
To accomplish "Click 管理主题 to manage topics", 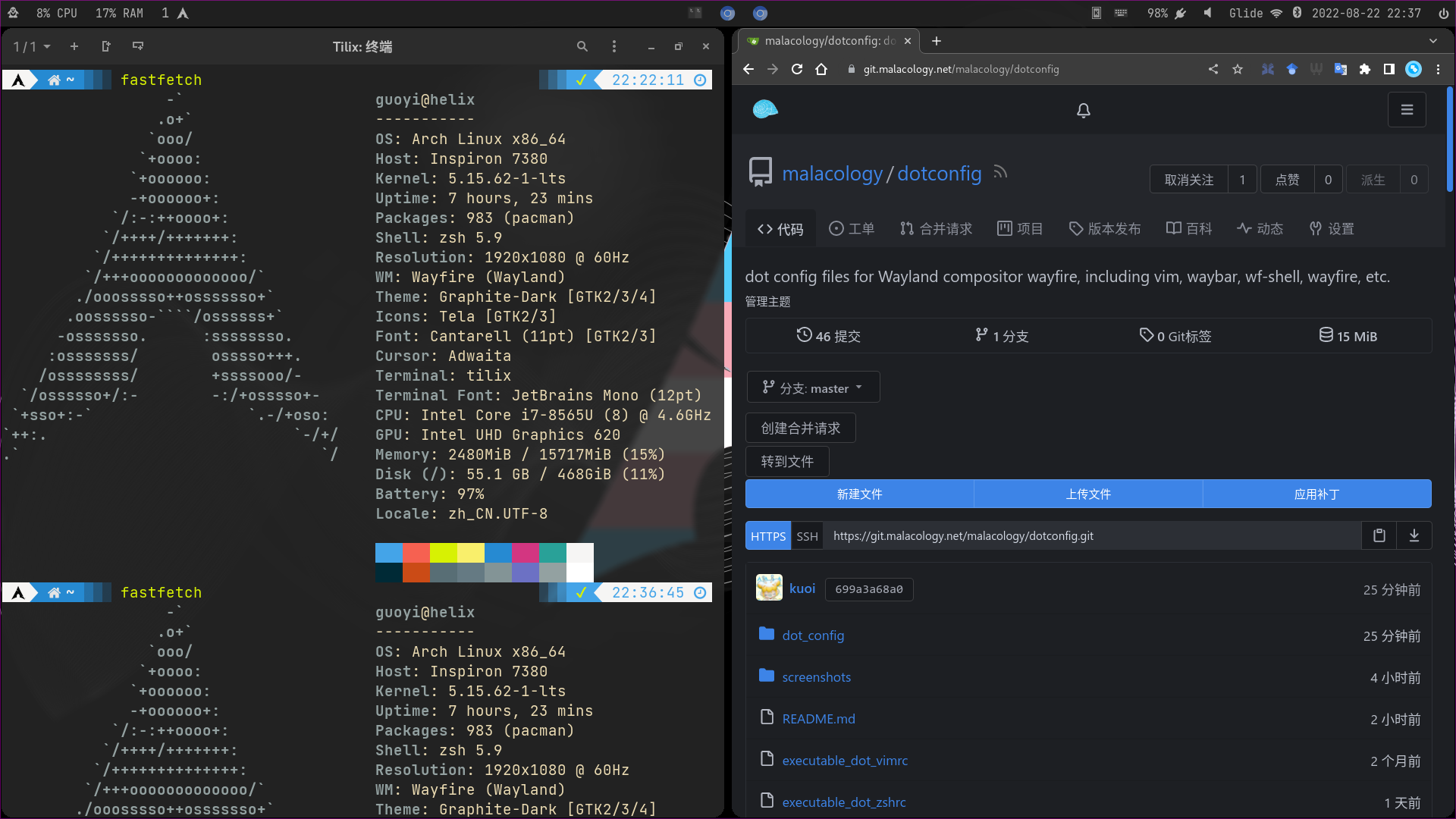I will (x=767, y=302).
